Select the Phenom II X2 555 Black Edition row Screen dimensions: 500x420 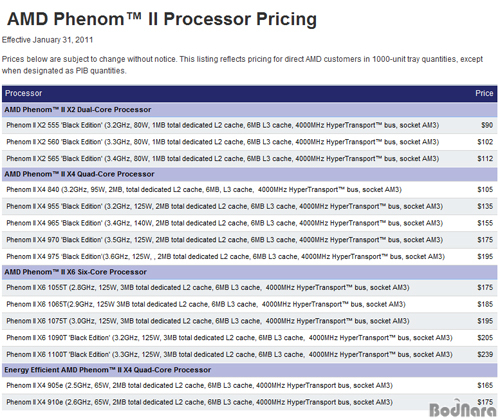click(x=250, y=125)
